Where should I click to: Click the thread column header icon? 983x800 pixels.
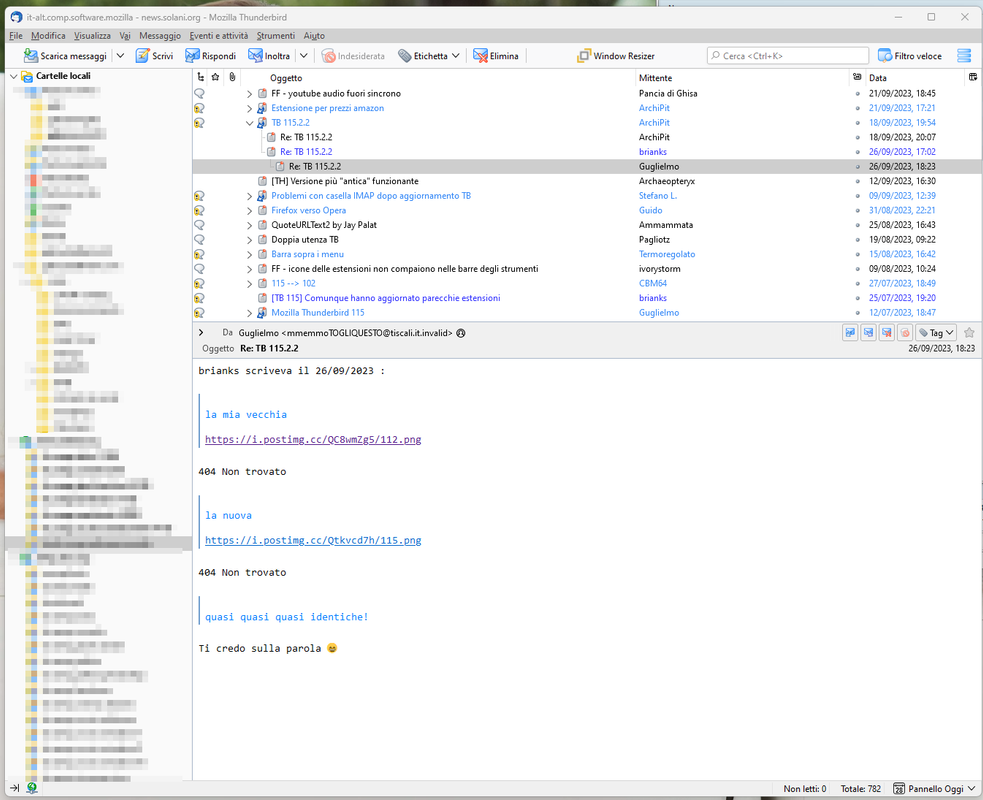[201, 77]
